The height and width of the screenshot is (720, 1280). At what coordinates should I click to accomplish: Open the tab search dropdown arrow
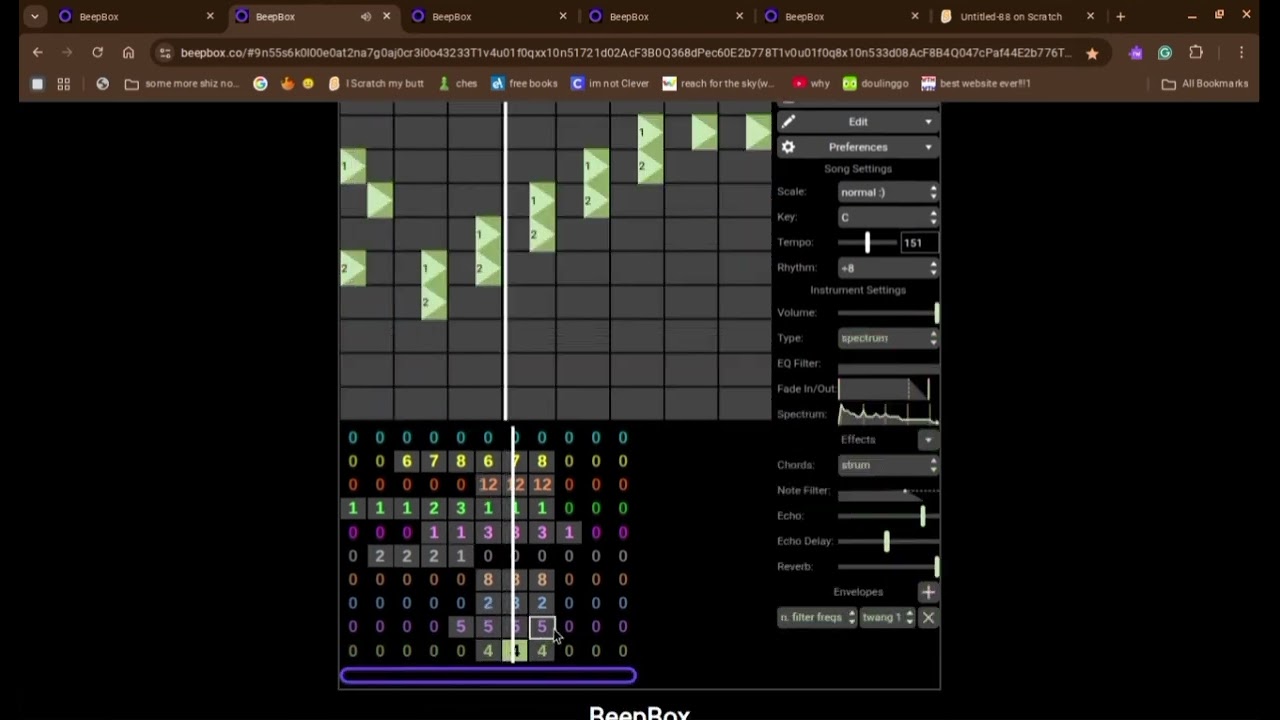(x=35, y=16)
